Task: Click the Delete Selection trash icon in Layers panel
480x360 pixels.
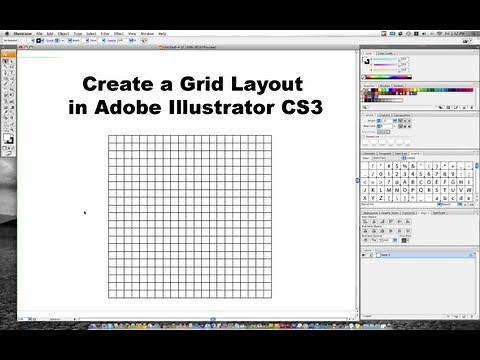Action: [x=471, y=316]
